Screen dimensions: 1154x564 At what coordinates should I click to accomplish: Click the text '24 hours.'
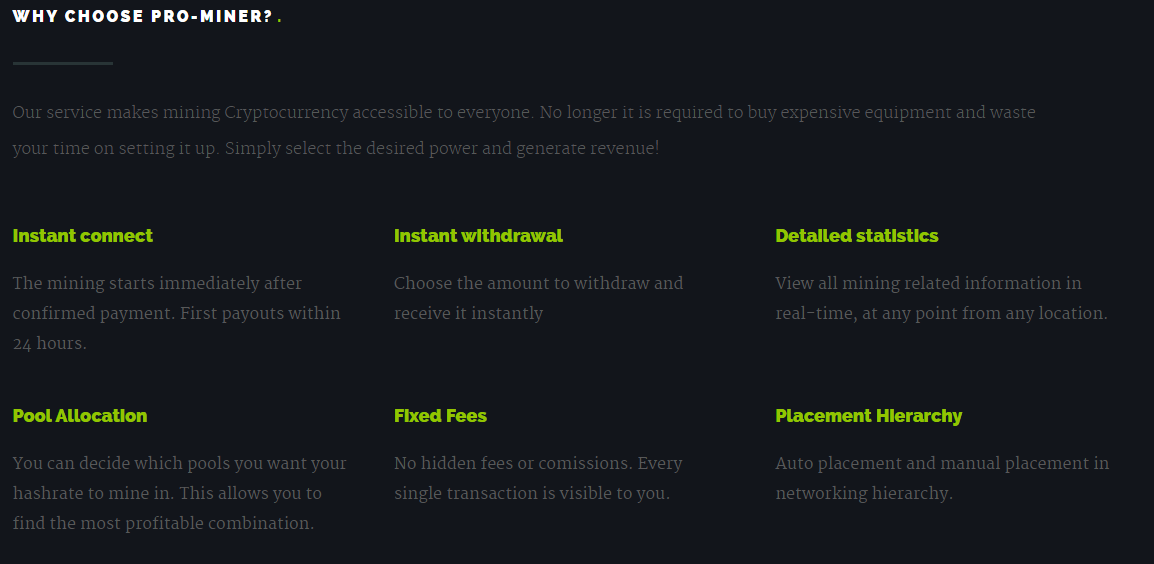[x=49, y=344]
